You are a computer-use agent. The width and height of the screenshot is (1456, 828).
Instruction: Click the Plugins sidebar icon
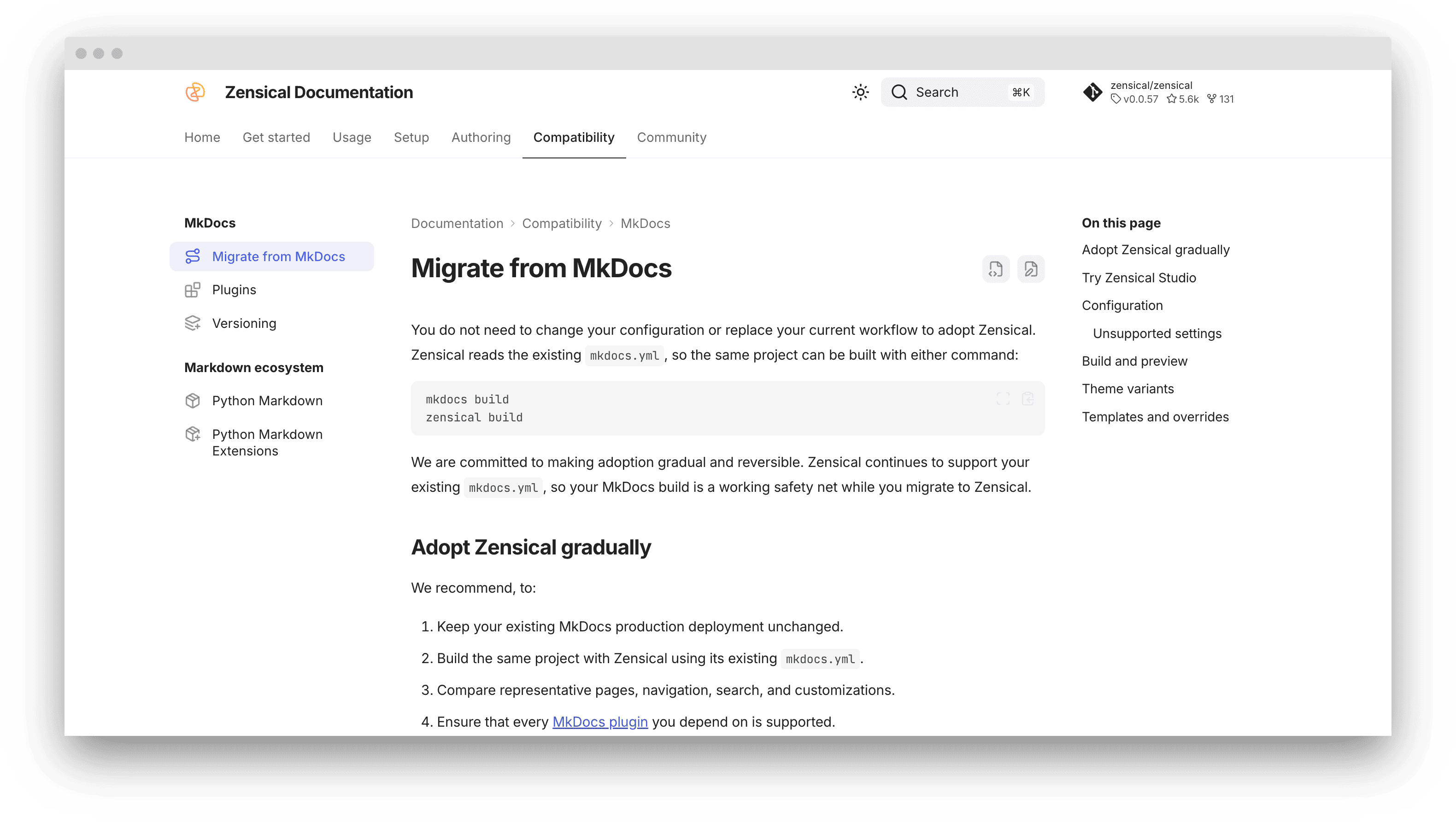pyautogui.click(x=192, y=290)
